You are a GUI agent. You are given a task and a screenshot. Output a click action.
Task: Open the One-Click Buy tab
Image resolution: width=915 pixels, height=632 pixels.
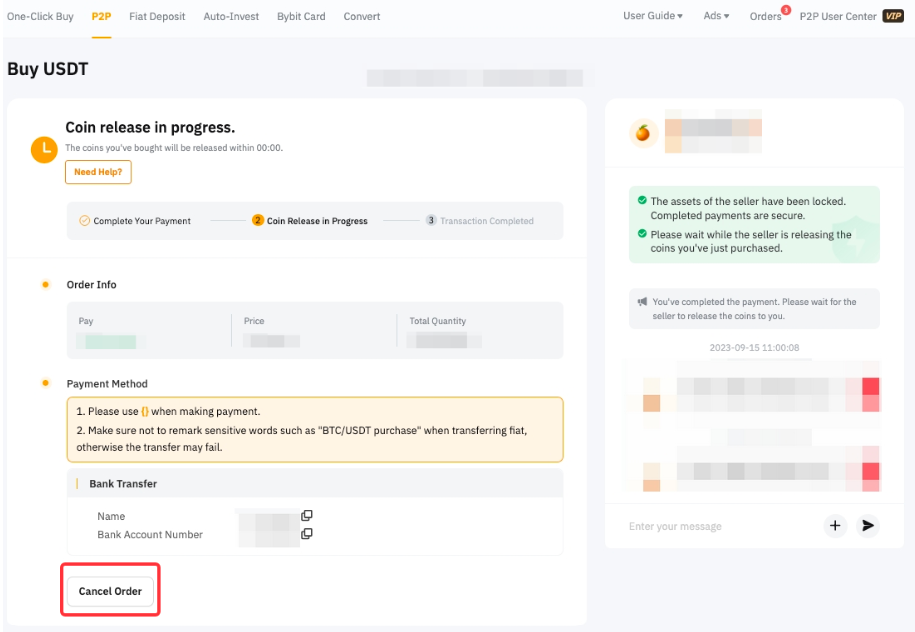coord(40,16)
